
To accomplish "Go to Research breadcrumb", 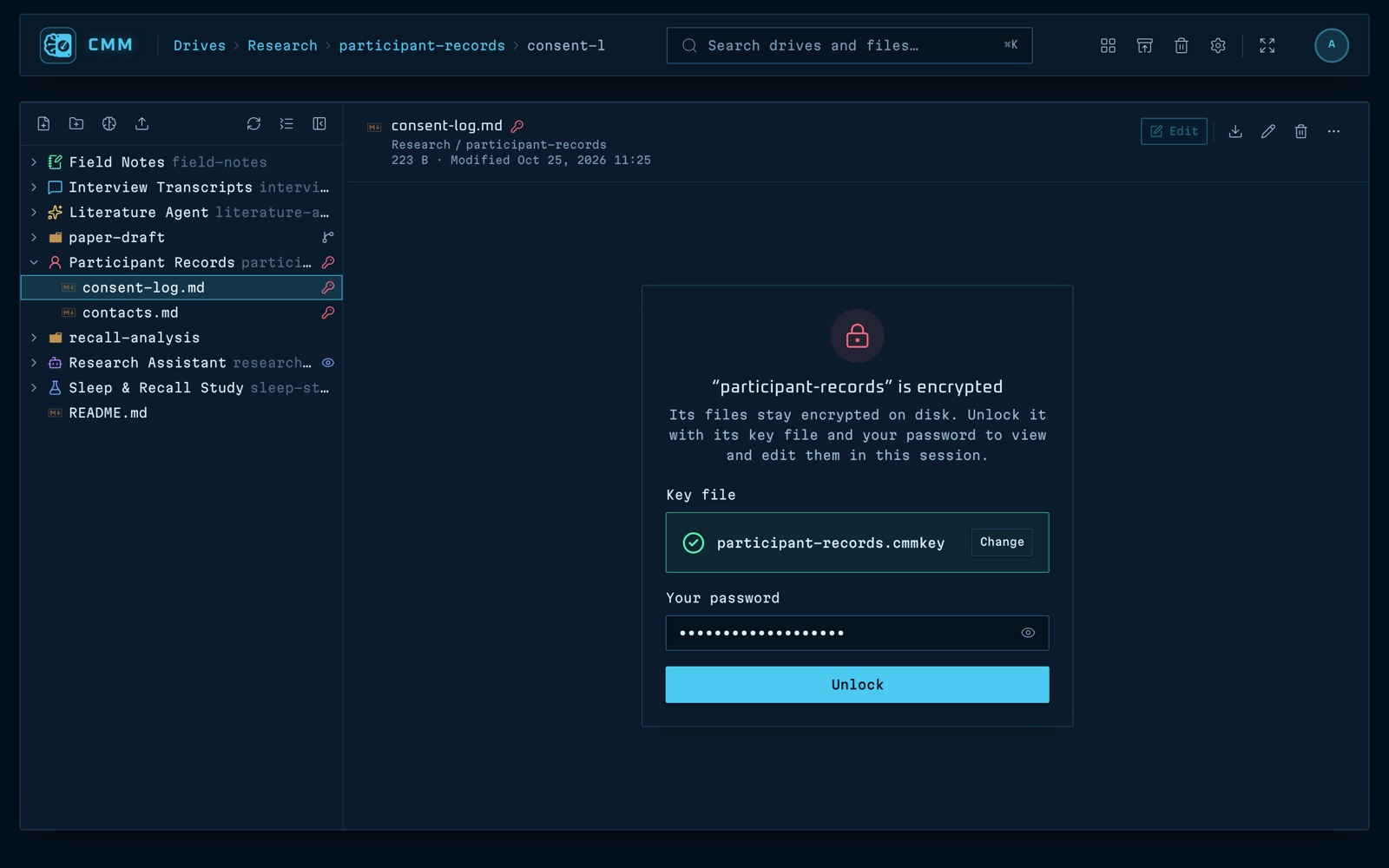I will click(282, 45).
